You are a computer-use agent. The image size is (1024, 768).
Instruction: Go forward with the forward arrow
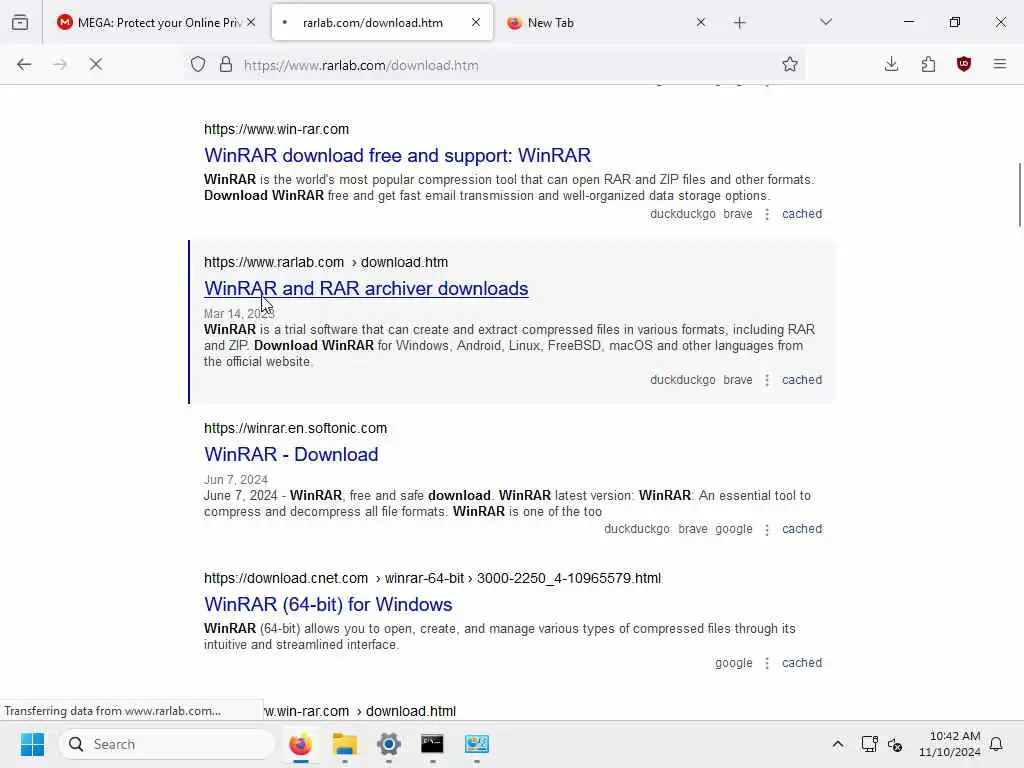click(60, 64)
